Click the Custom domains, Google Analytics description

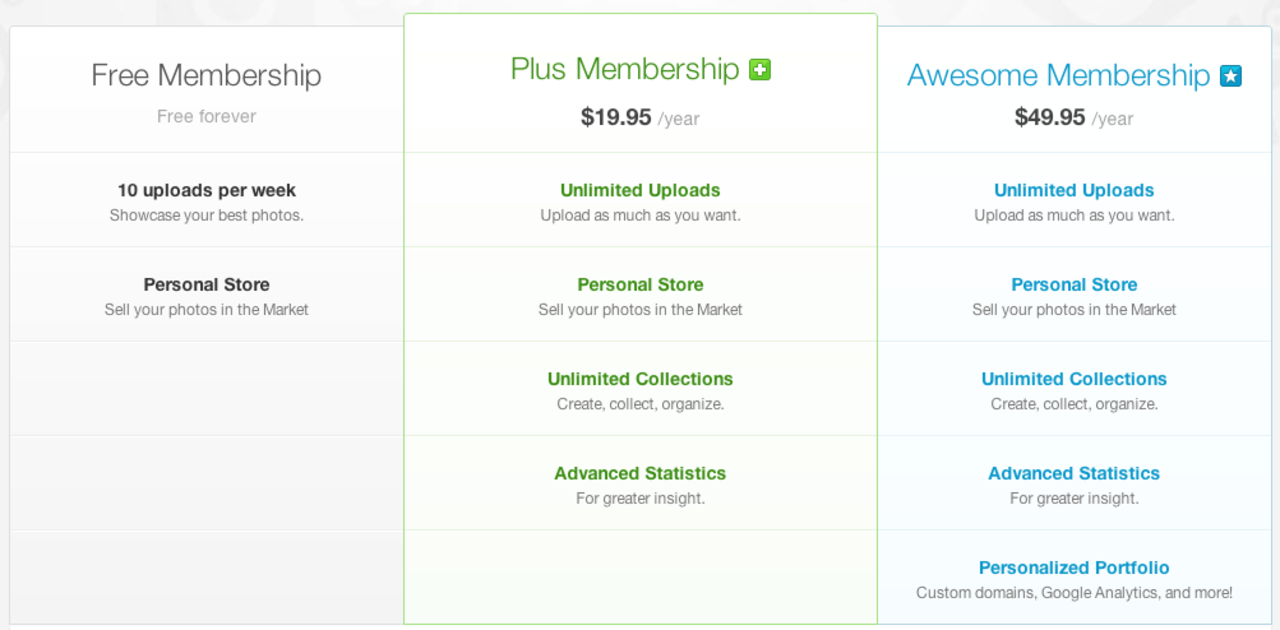[x=1074, y=593]
